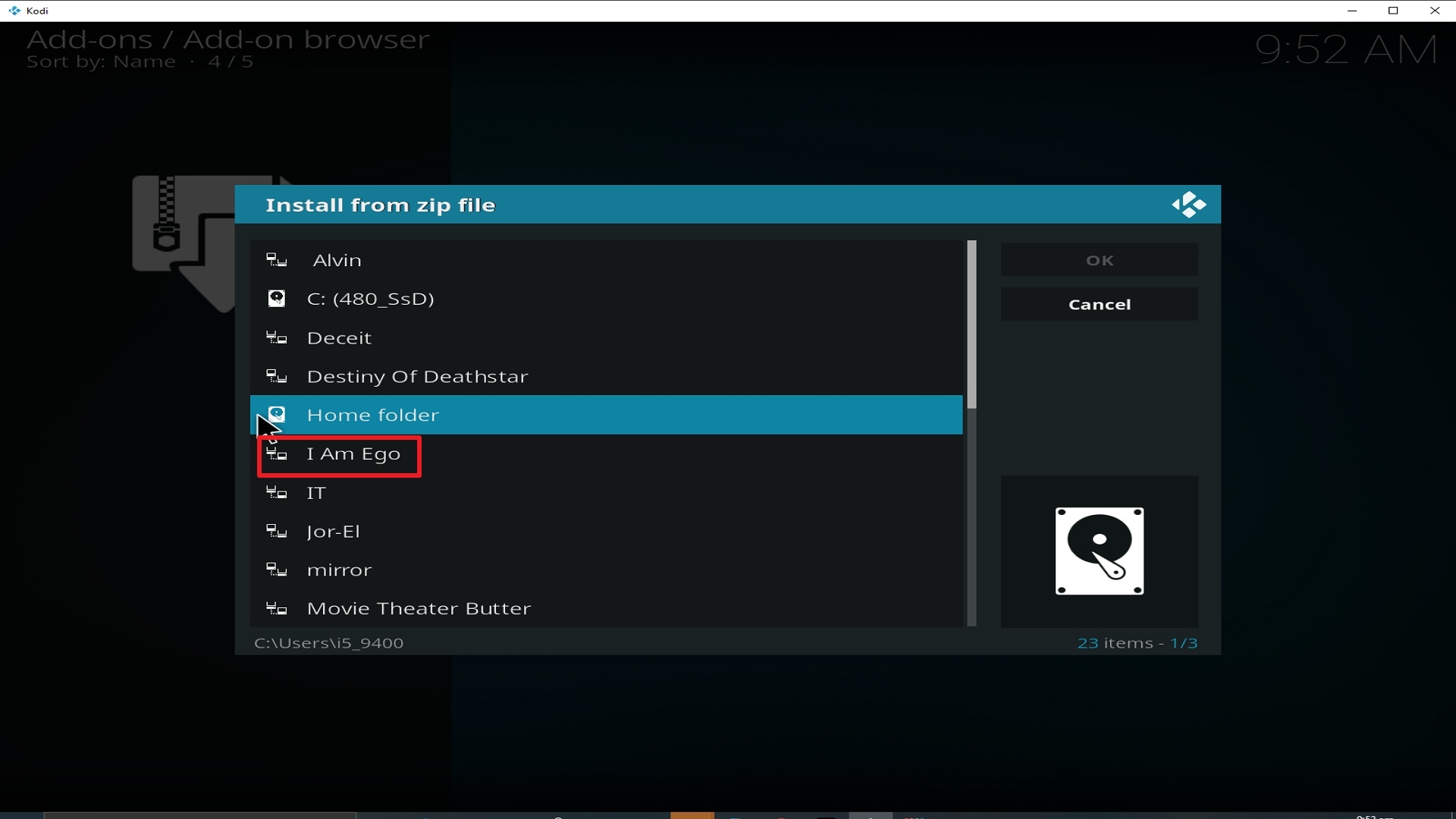Image resolution: width=1456 pixels, height=819 pixels.
Task: Click the hard drive icon beside C: (480_SsD)
Action: click(x=277, y=299)
